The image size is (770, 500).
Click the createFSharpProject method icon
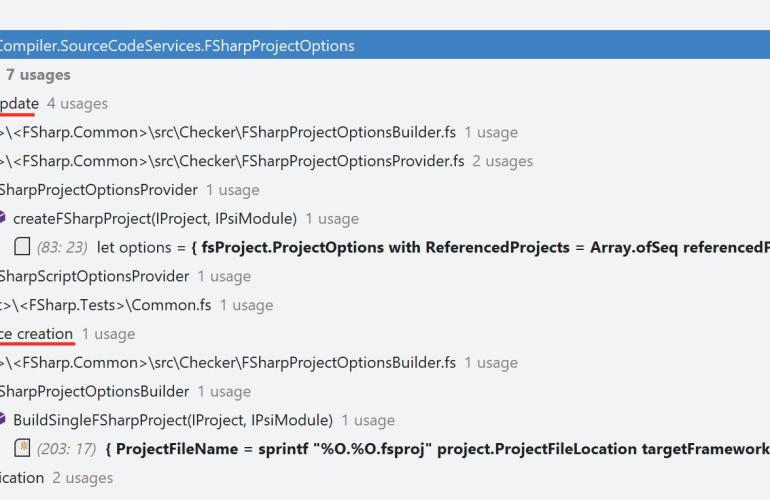click(3, 218)
